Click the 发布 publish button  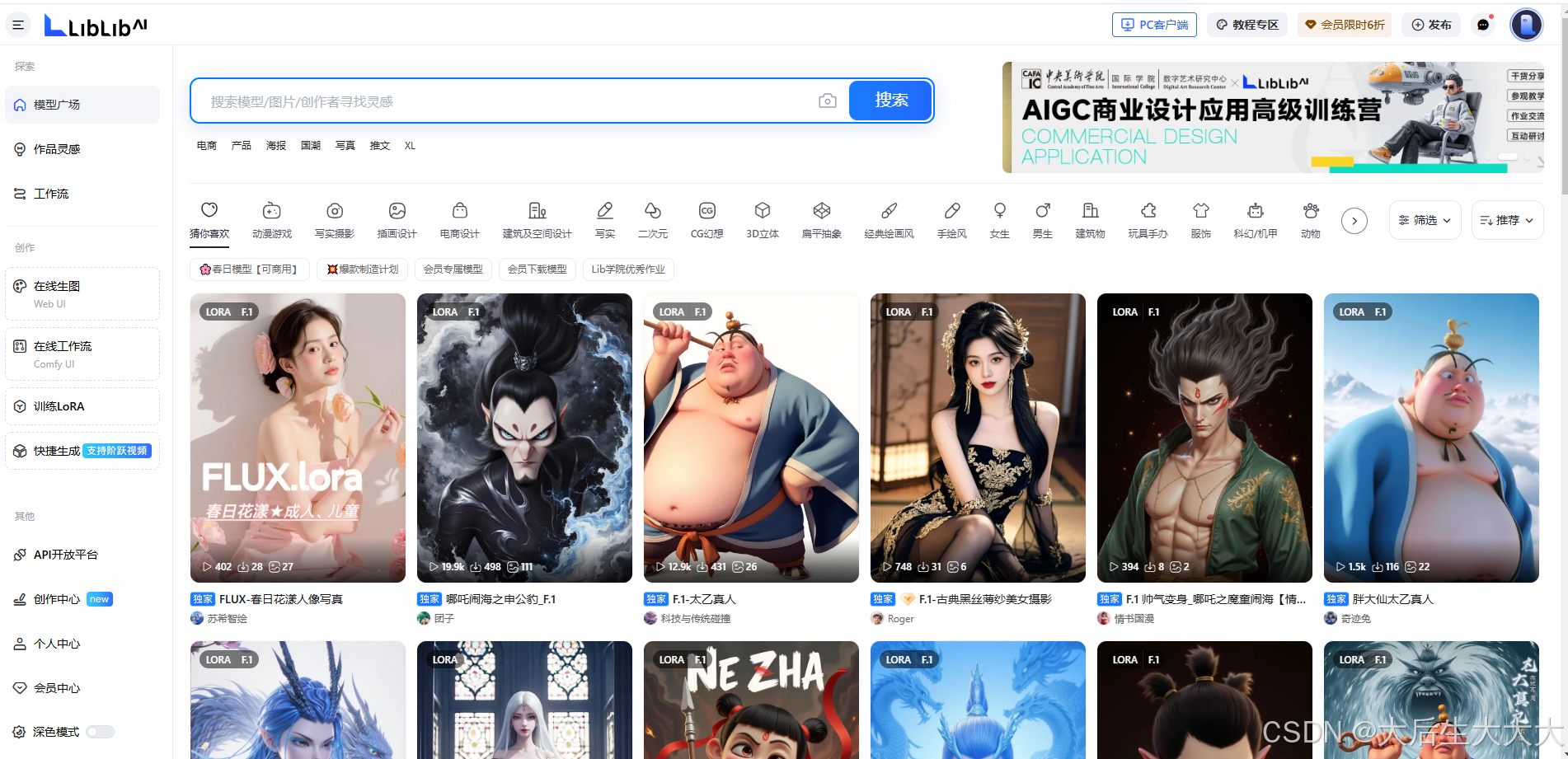click(x=1431, y=25)
